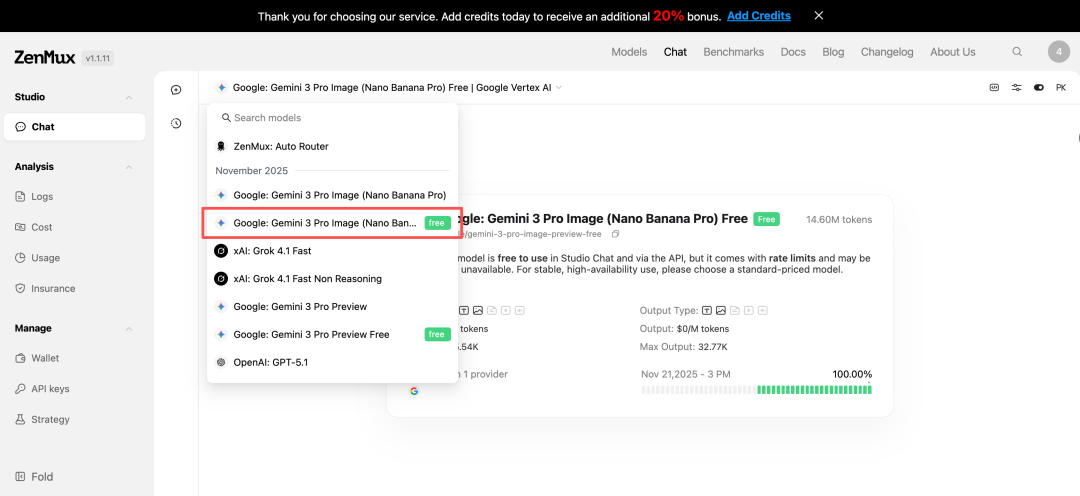The height and width of the screenshot is (496, 1080).
Task: Click the 100.00% uptime value
Action: coord(852,374)
